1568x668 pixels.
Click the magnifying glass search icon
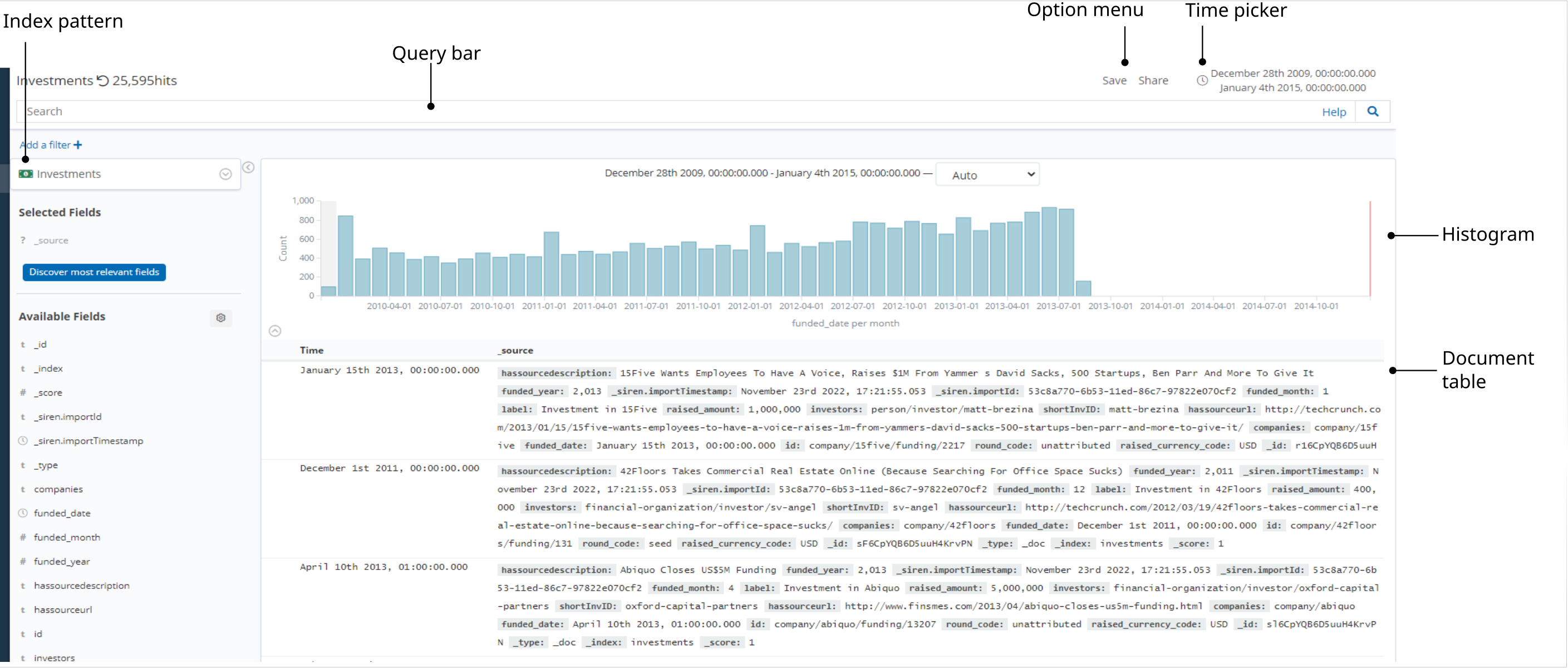(x=1373, y=111)
